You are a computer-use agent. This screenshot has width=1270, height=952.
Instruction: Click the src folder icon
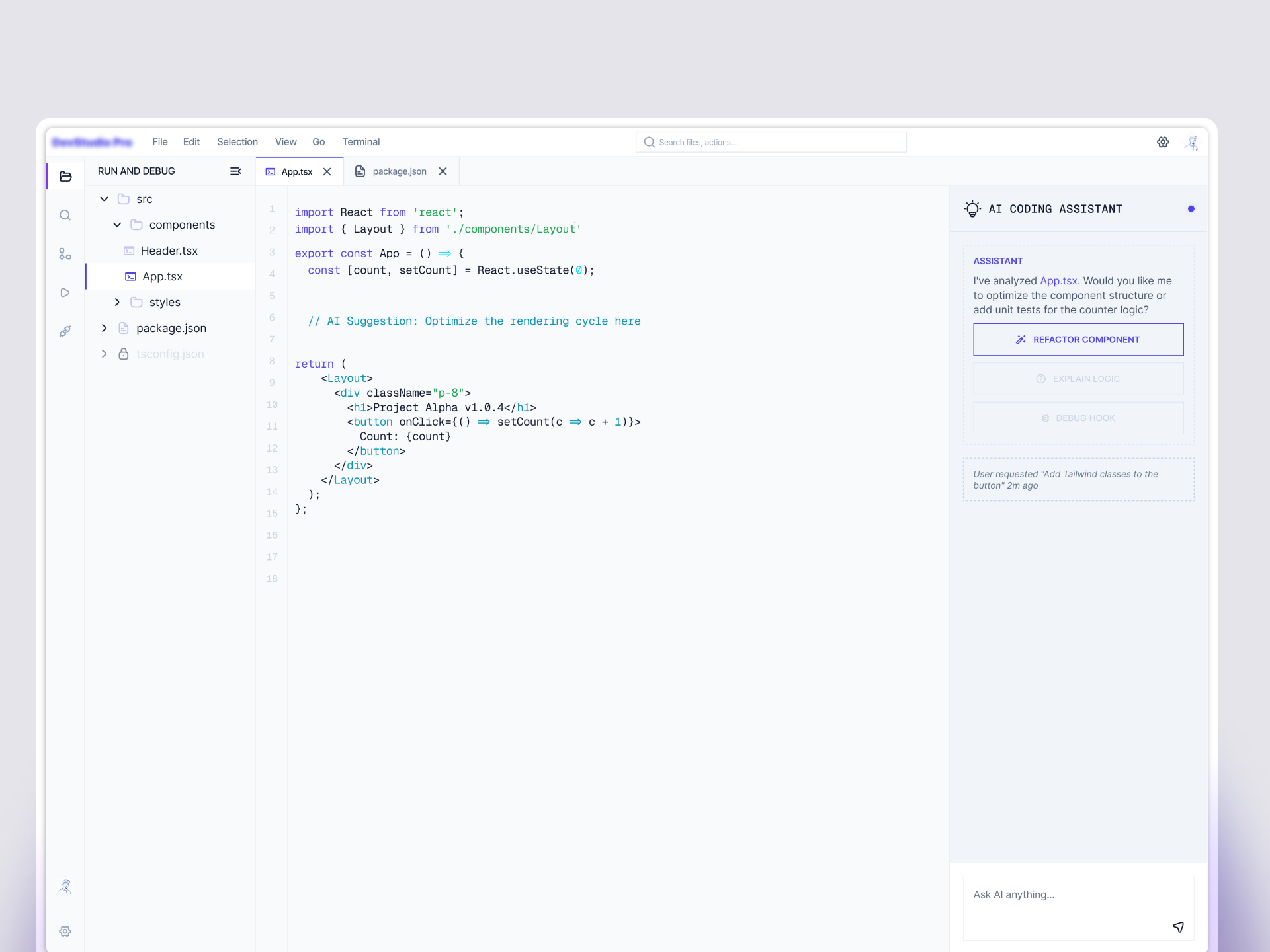click(x=123, y=199)
